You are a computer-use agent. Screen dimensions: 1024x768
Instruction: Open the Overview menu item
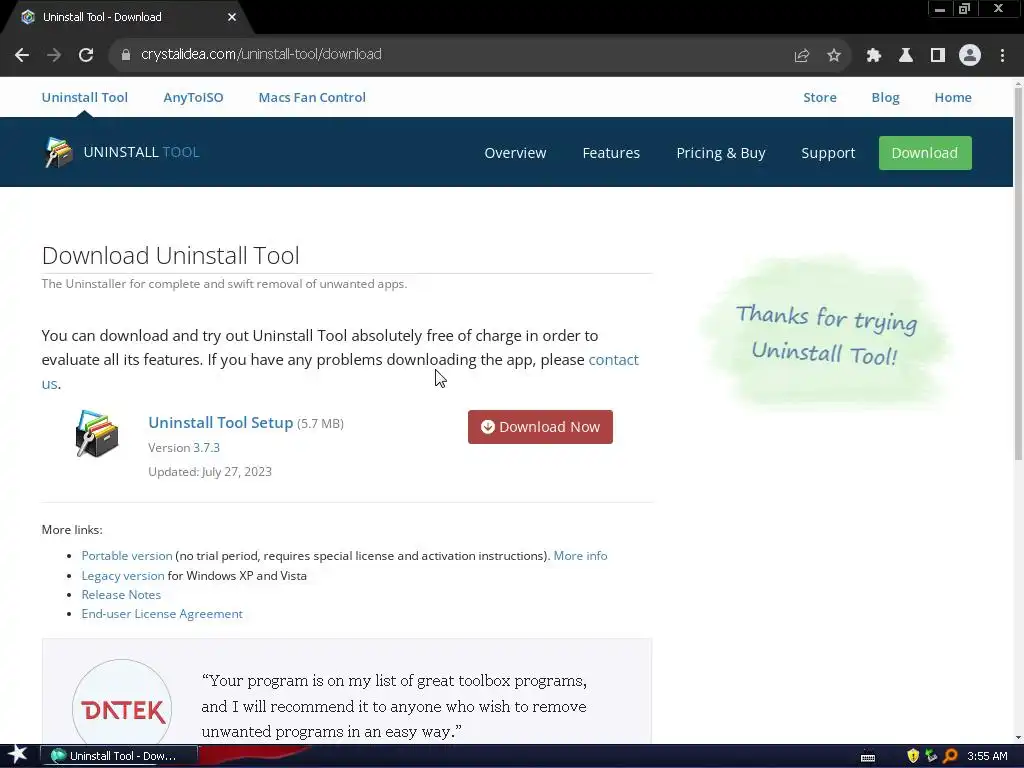pyautogui.click(x=515, y=153)
